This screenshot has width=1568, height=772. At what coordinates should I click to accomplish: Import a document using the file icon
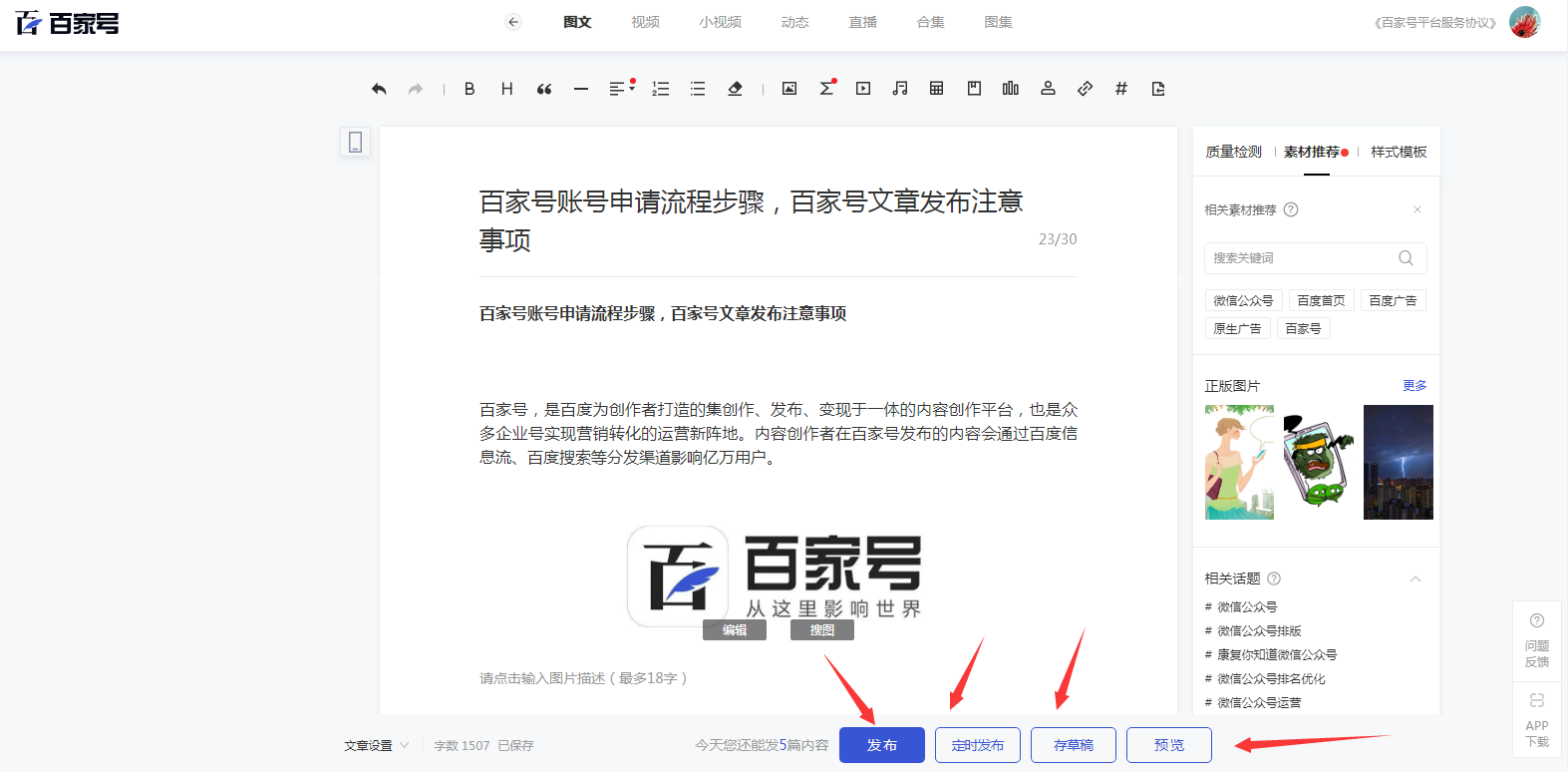pos(1158,89)
